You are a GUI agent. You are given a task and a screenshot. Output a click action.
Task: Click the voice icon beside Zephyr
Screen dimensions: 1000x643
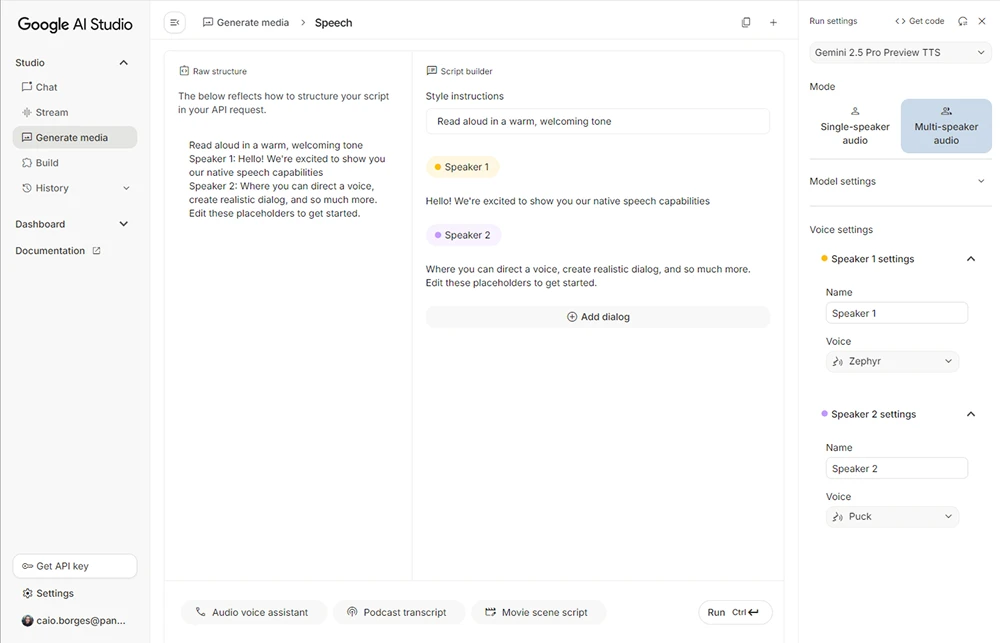(838, 361)
